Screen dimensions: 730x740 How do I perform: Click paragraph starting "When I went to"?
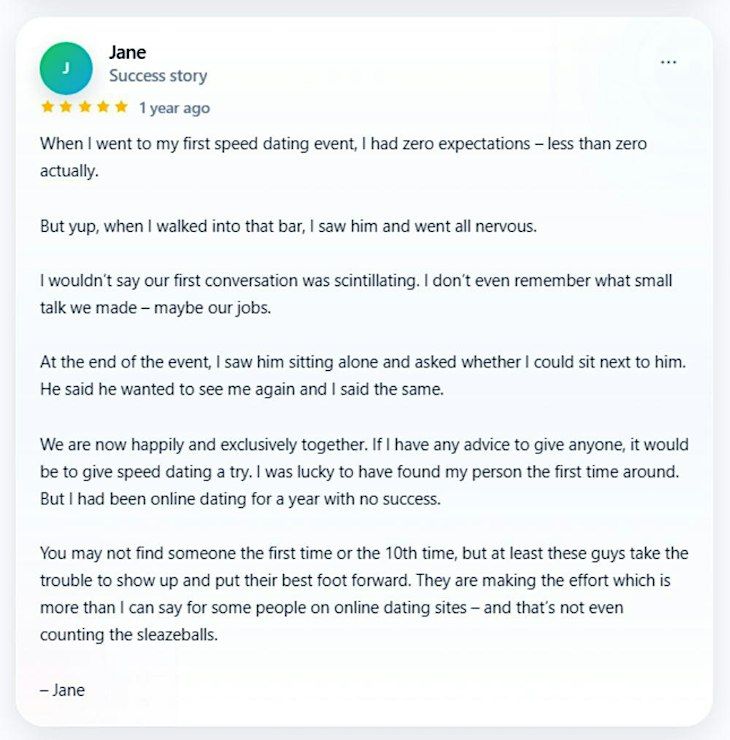pyautogui.click(x=344, y=157)
